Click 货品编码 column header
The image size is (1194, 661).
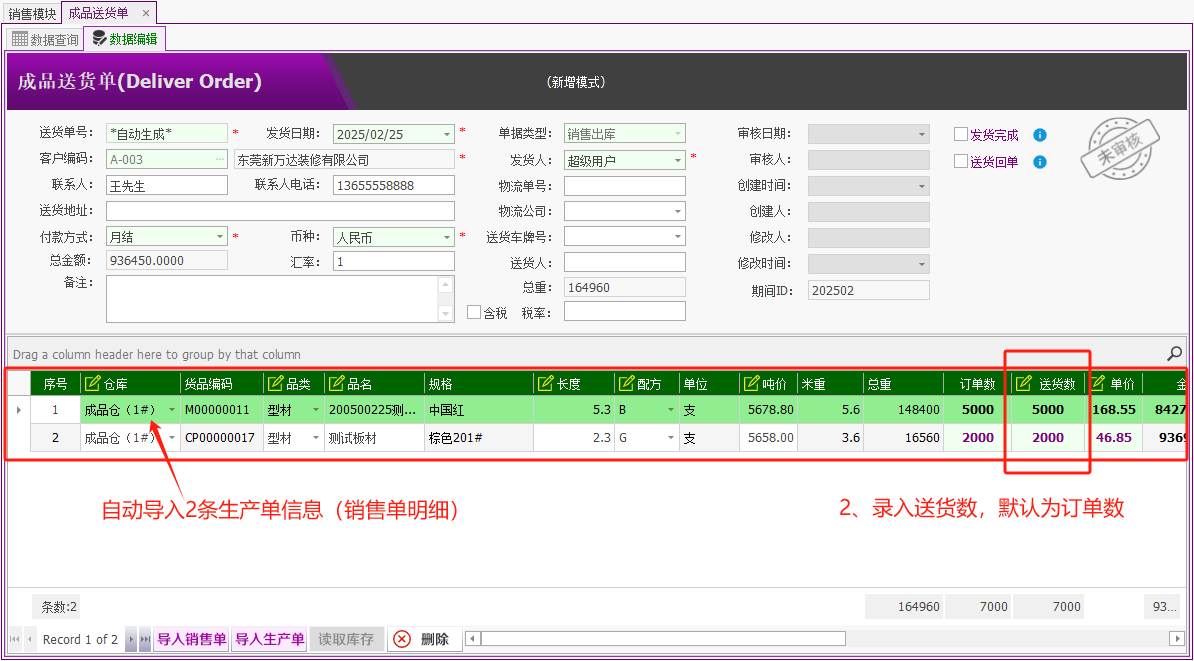coord(222,383)
